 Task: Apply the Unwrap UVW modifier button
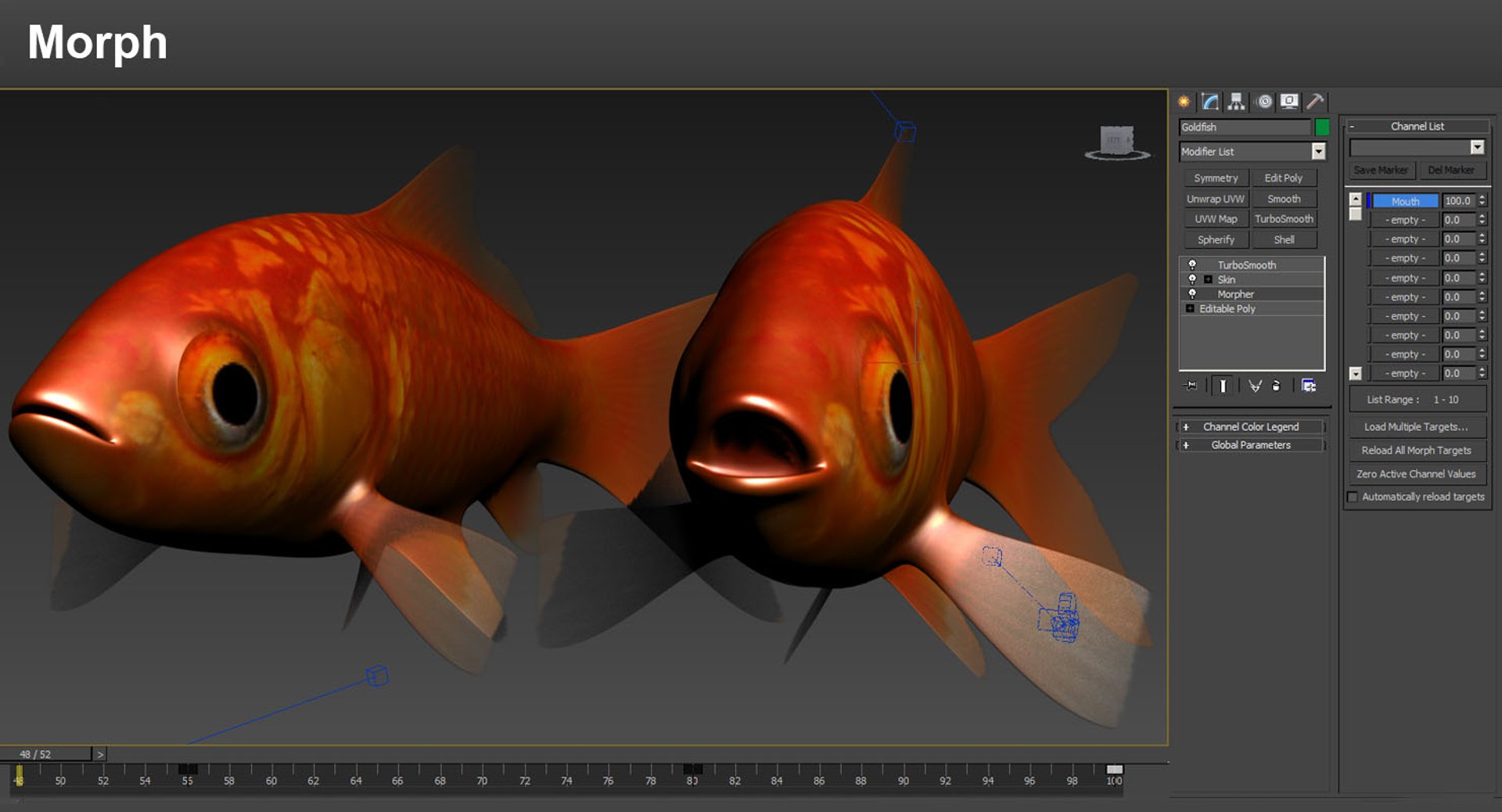coord(1216,199)
